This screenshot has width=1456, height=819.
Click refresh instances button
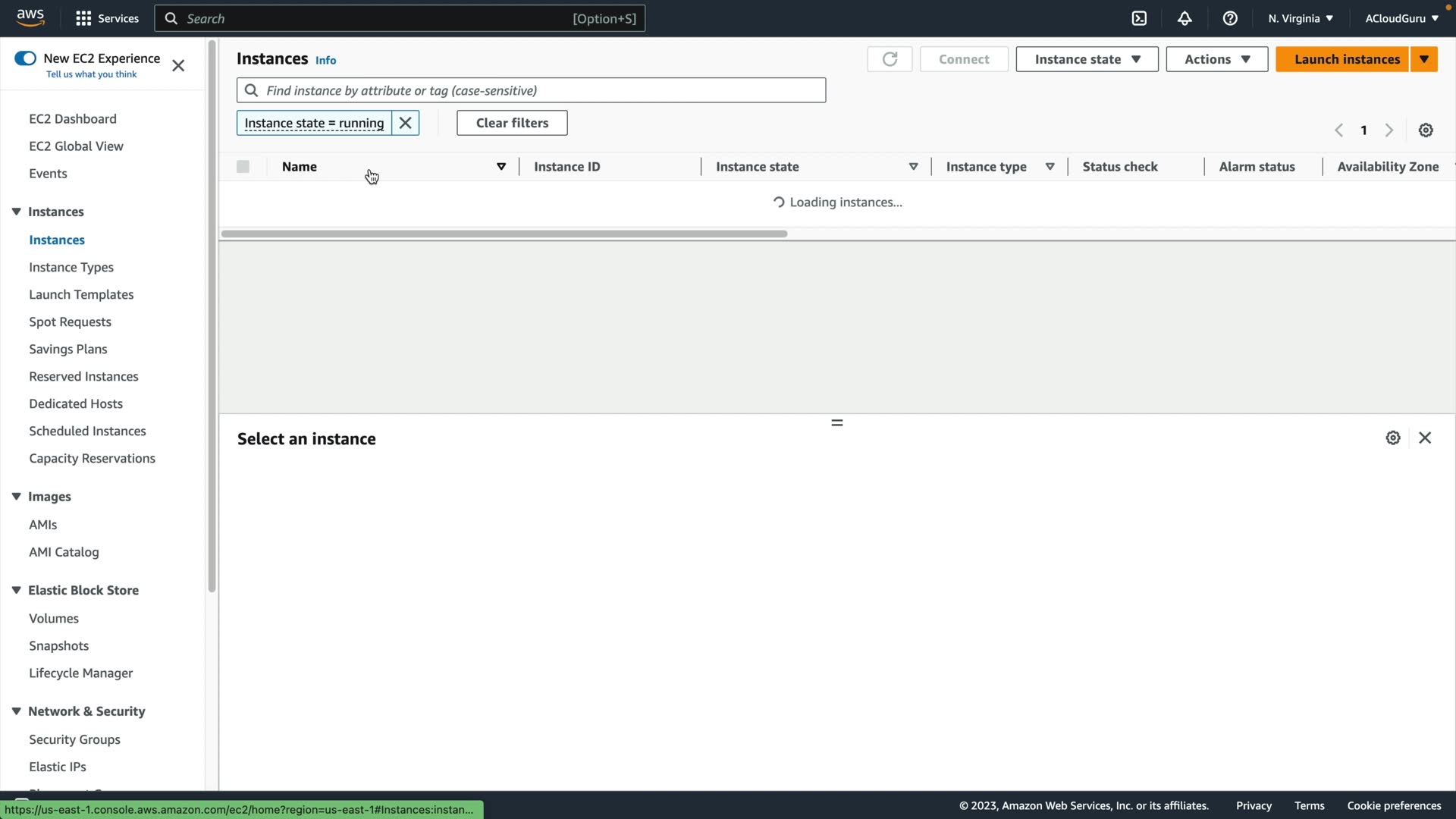(890, 59)
